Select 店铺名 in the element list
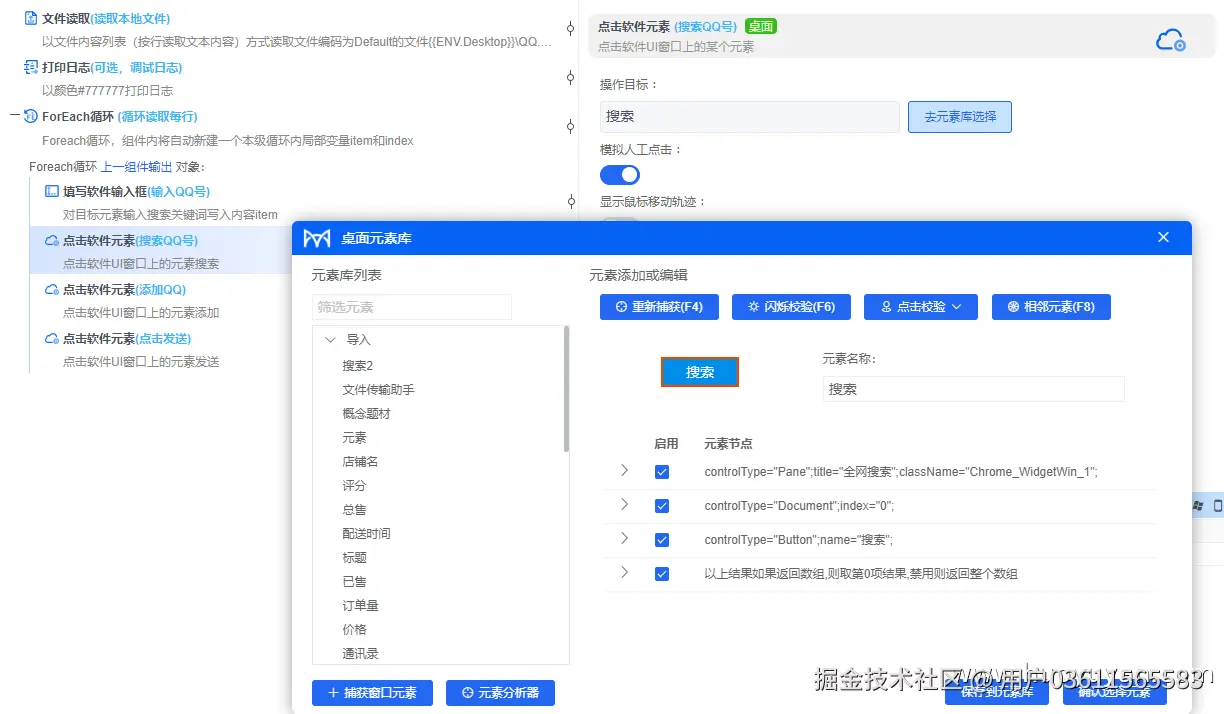 click(x=360, y=462)
